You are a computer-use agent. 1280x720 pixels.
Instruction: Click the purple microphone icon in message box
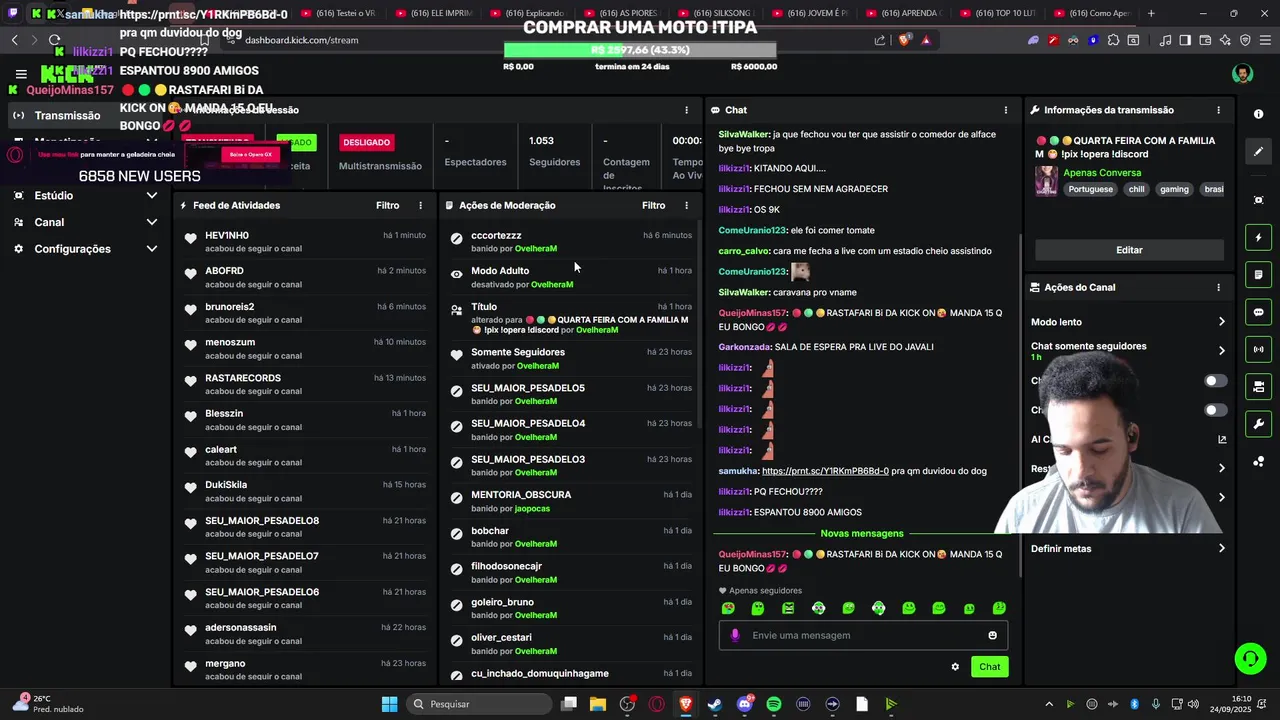pos(735,635)
